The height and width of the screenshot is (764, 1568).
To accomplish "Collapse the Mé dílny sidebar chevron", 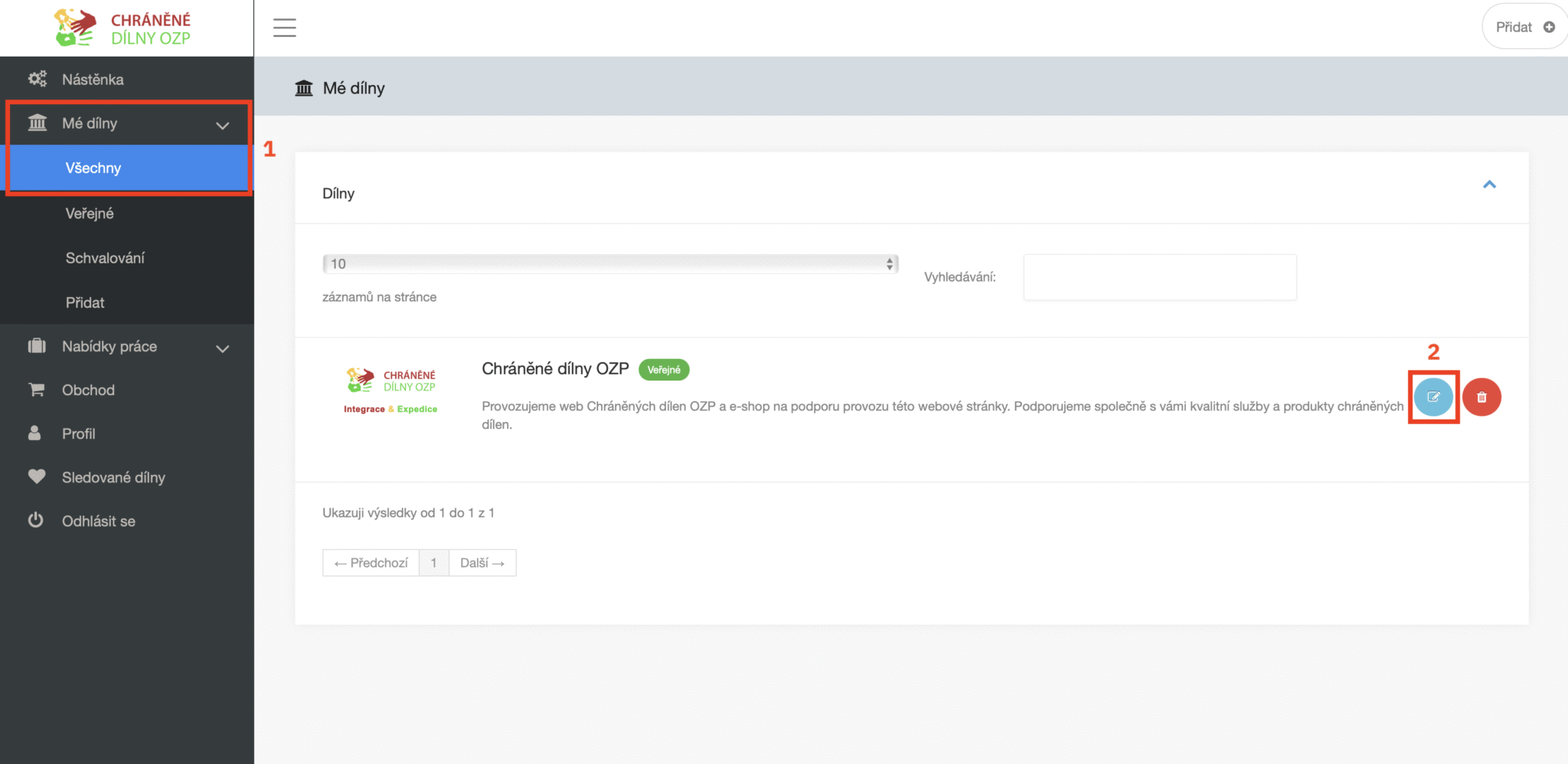I will [222, 125].
